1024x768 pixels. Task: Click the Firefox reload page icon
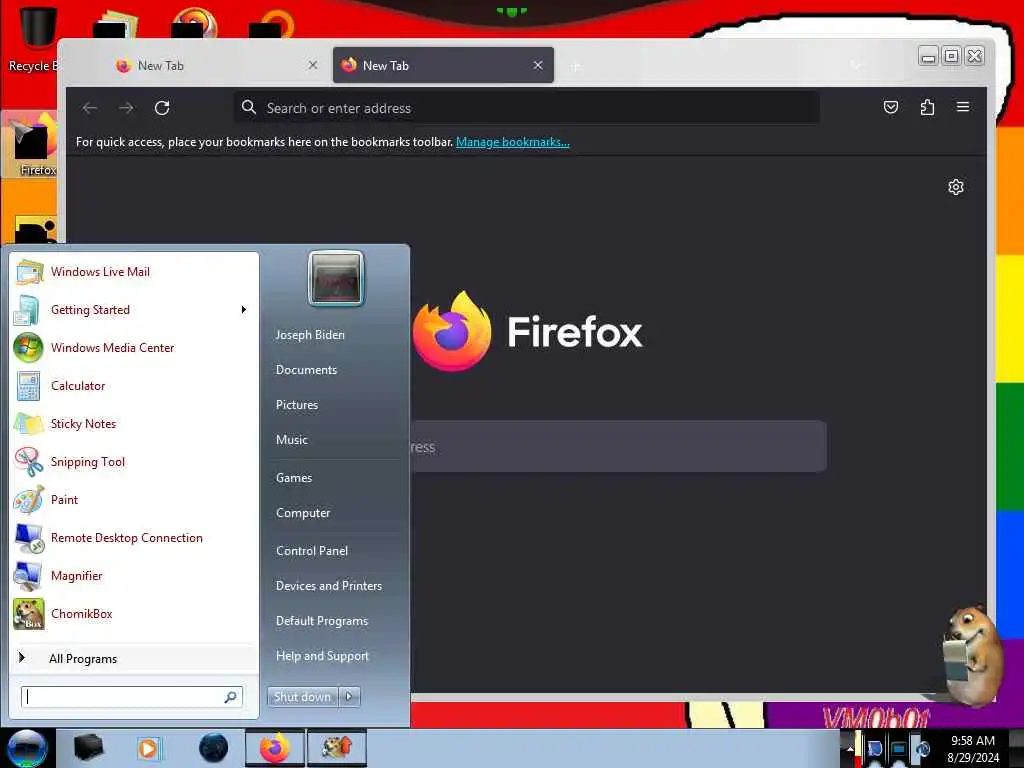point(162,108)
